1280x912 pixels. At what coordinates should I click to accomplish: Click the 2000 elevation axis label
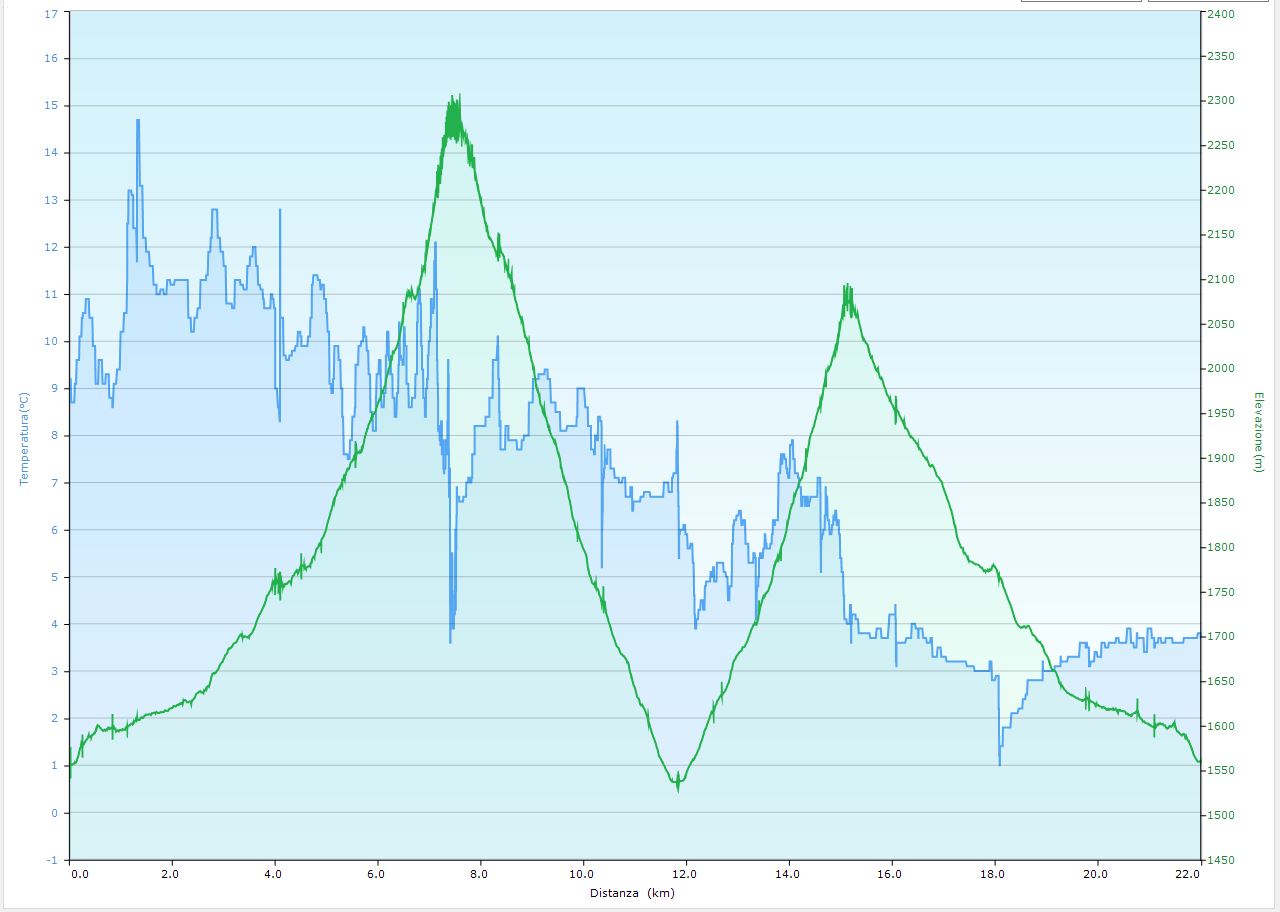(x=1220, y=368)
